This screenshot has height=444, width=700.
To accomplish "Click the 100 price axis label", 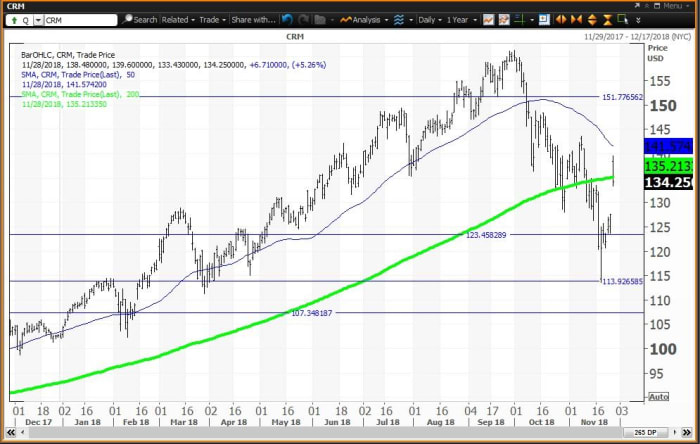I will [663, 349].
